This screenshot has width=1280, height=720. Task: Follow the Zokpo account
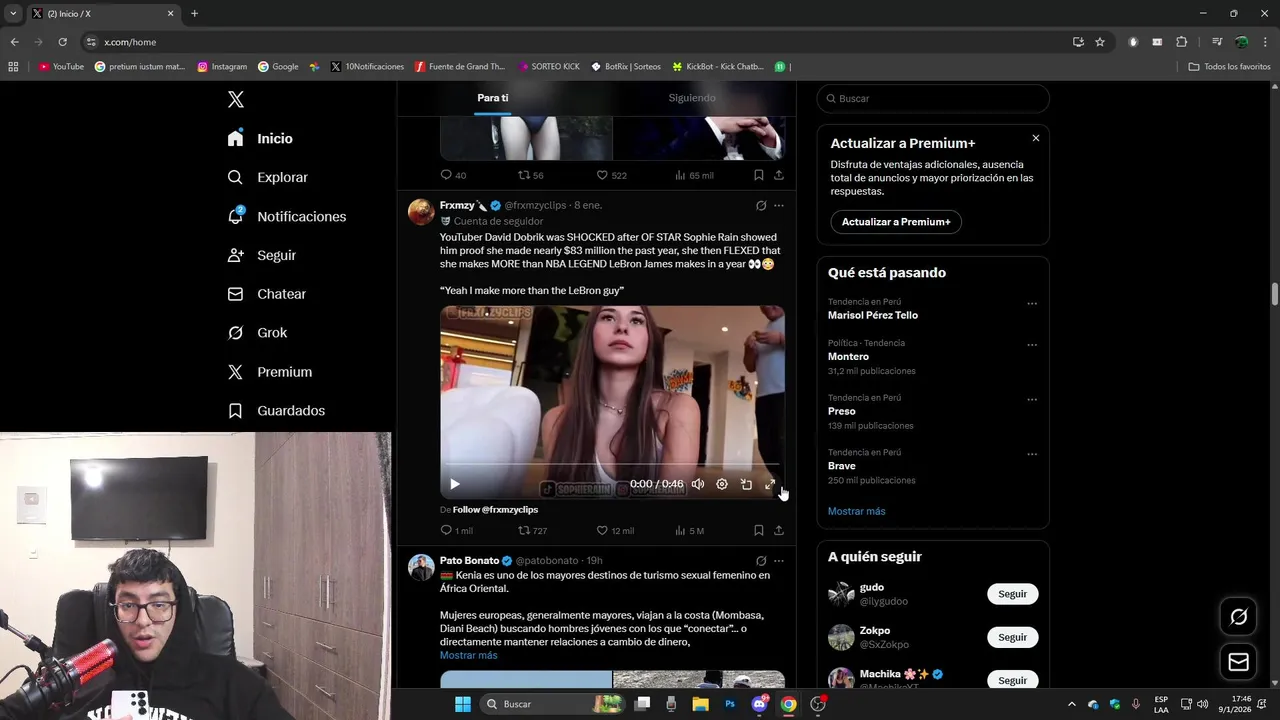click(1012, 637)
